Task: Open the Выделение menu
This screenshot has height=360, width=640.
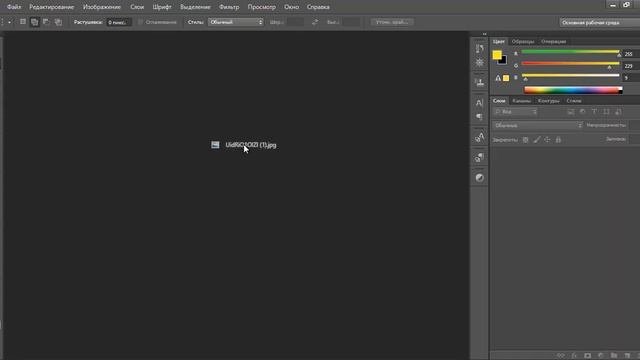Action: coord(195,7)
